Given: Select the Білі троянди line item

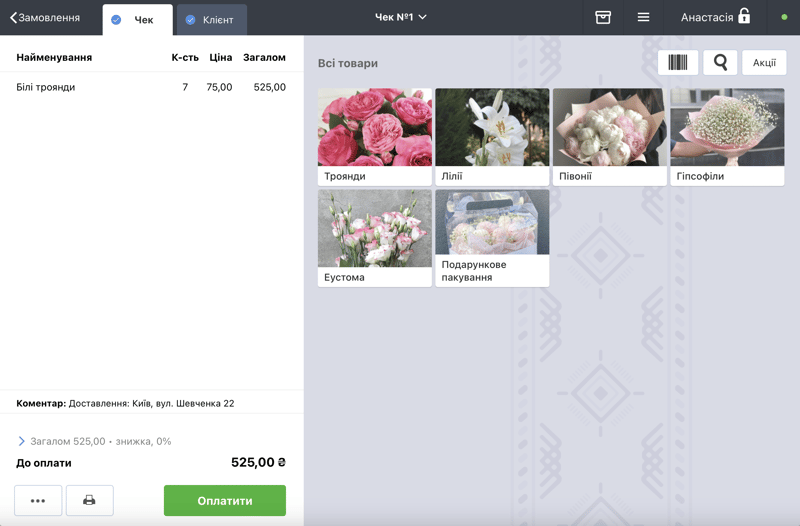Looking at the screenshot, I should [x=150, y=87].
